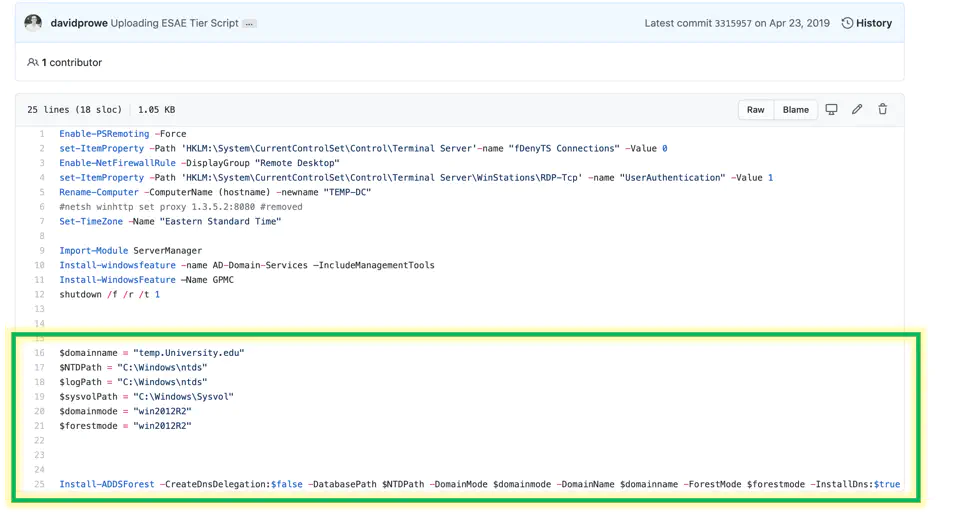Open davidprowe's avatar image
The height and width of the screenshot is (514, 965).
(x=33, y=23)
